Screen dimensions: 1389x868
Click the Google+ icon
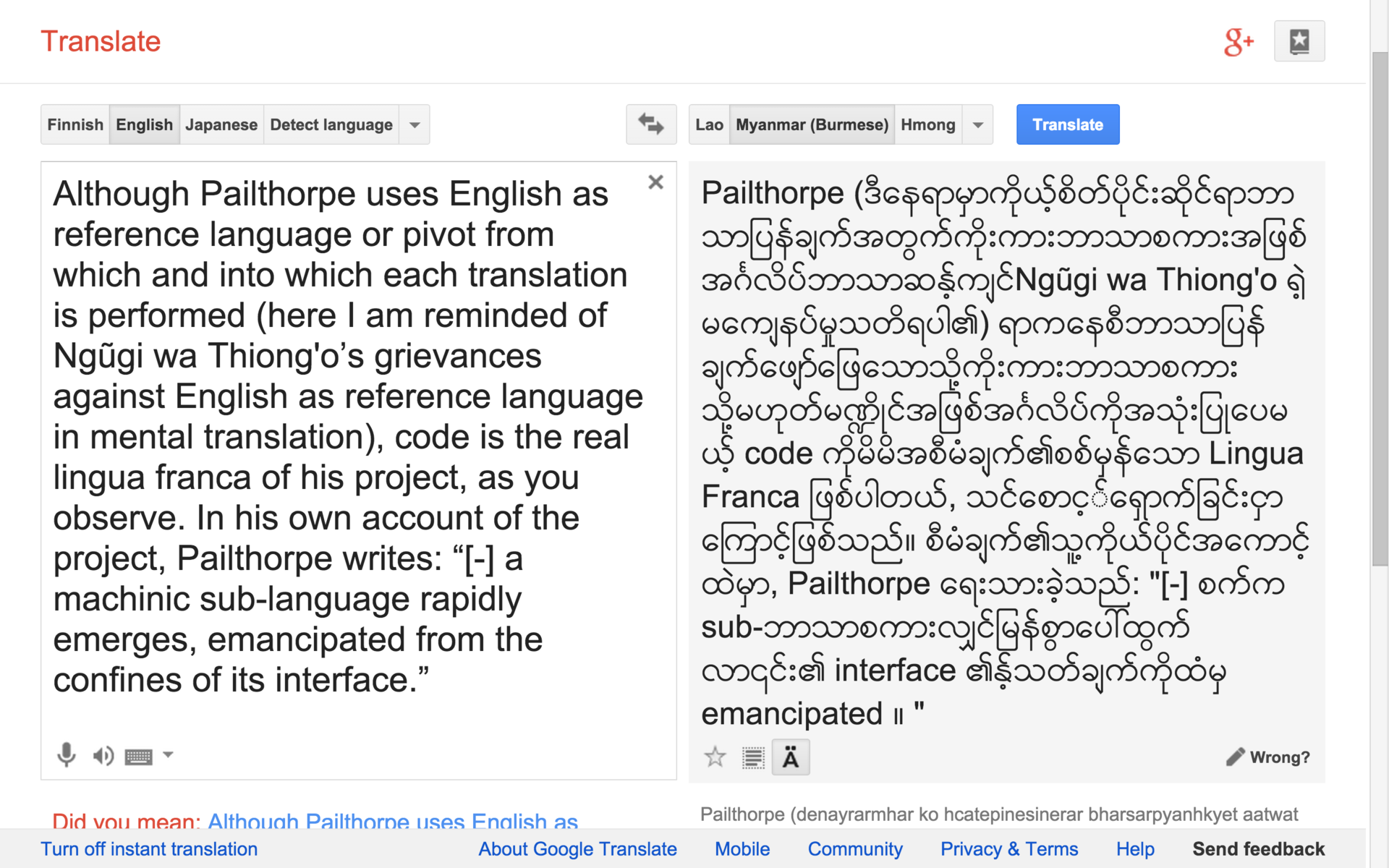coord(1238,42)
